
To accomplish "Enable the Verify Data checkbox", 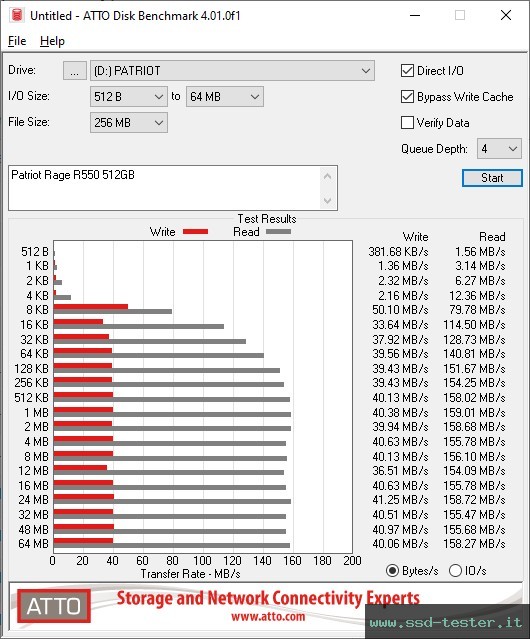I will pos(407,123).
